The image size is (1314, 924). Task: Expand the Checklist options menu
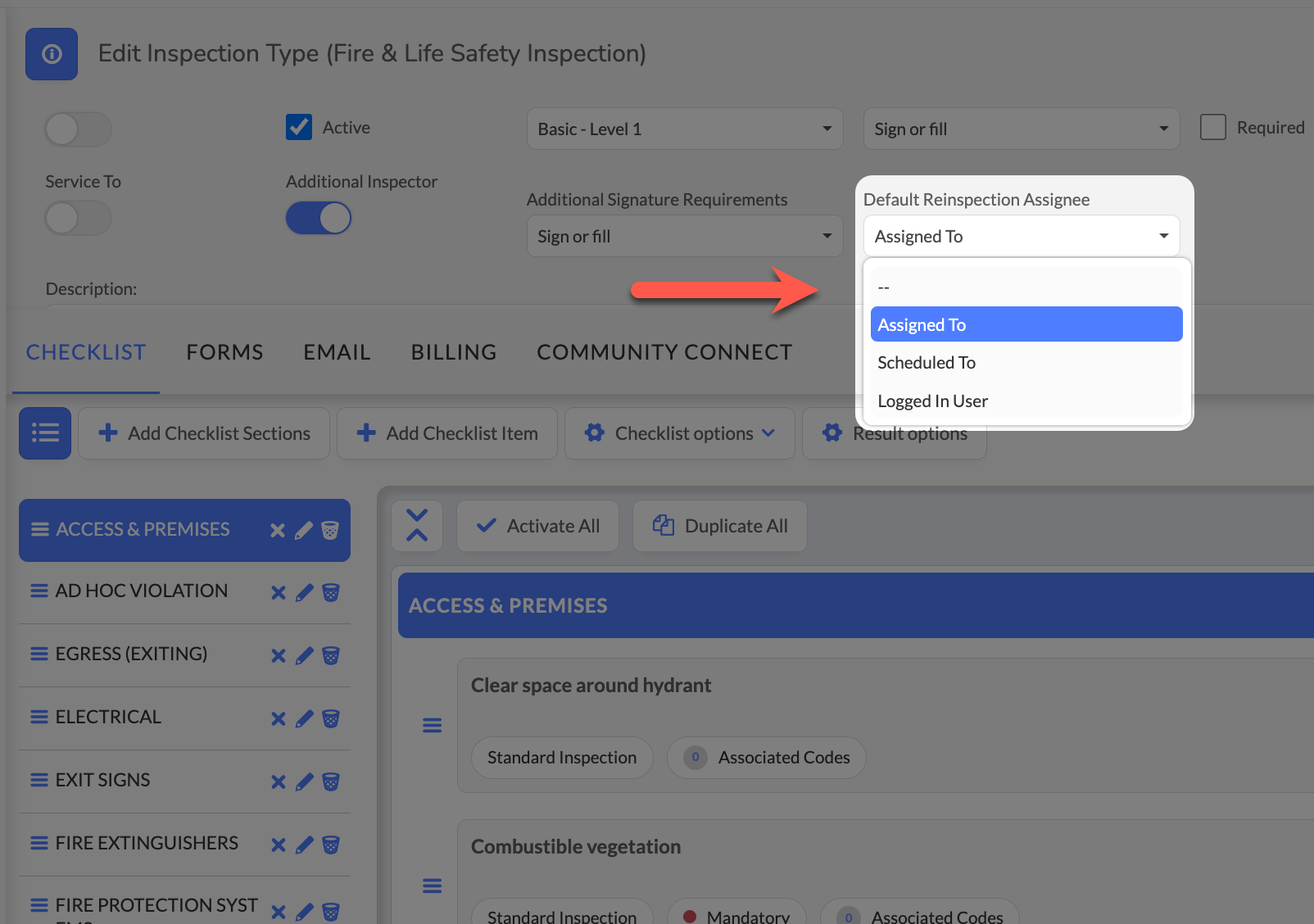(x=680, y=433)
